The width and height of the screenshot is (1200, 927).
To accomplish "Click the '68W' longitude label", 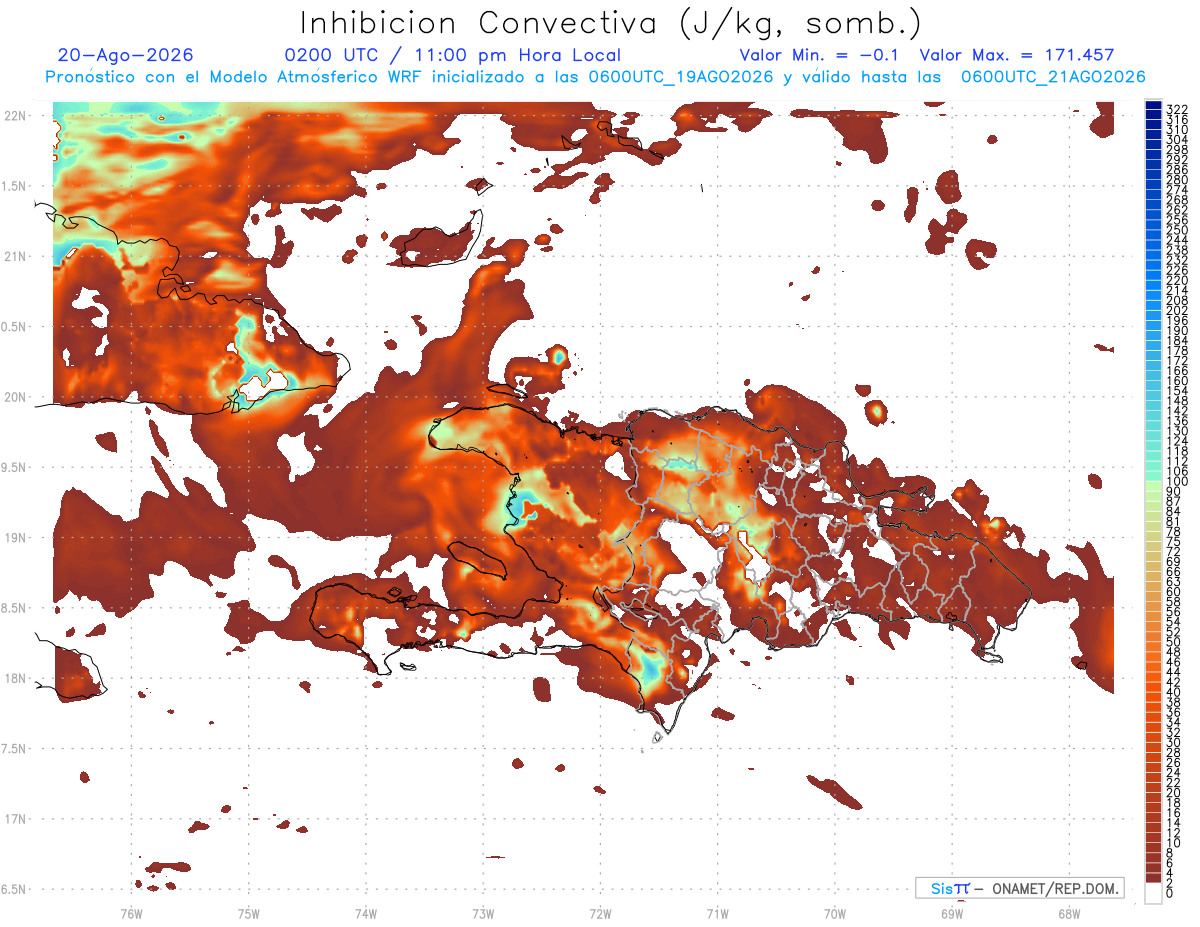I will [x=1069, y=913].
